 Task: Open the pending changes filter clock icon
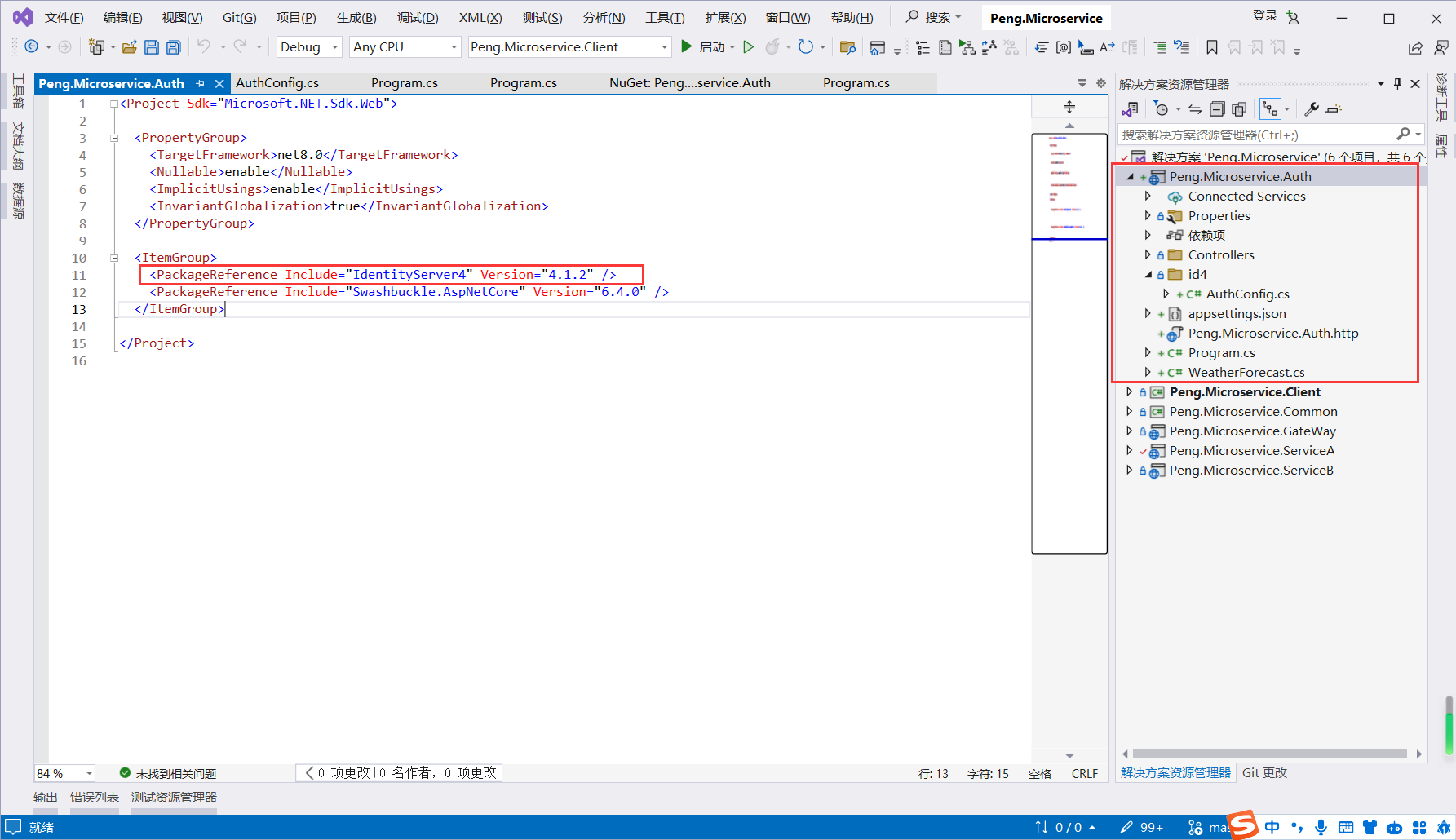[x=1162, y=109]
